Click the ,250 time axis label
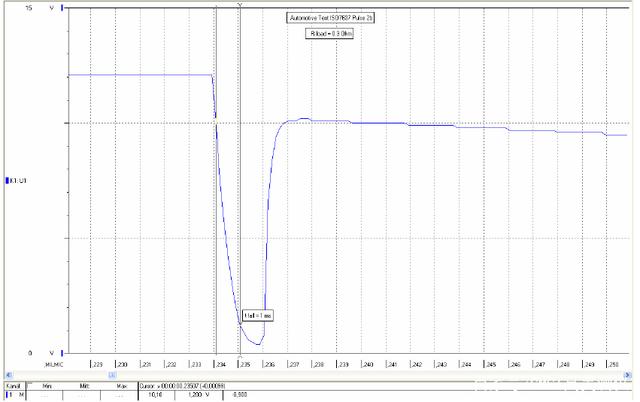 tap(613, 364)
